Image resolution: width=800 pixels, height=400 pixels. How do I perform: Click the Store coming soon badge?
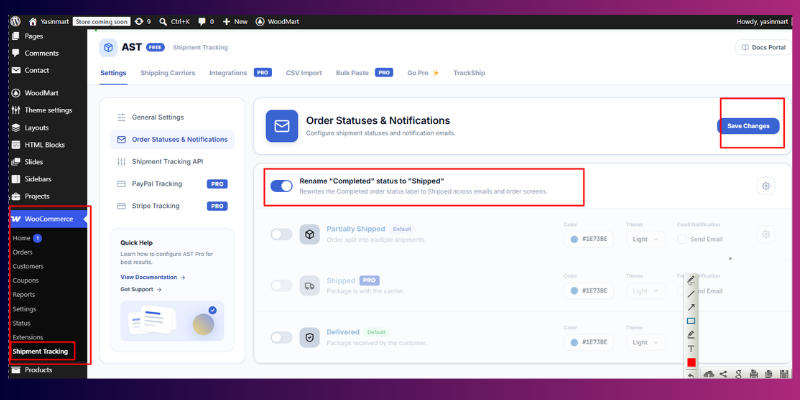[101, 21]
